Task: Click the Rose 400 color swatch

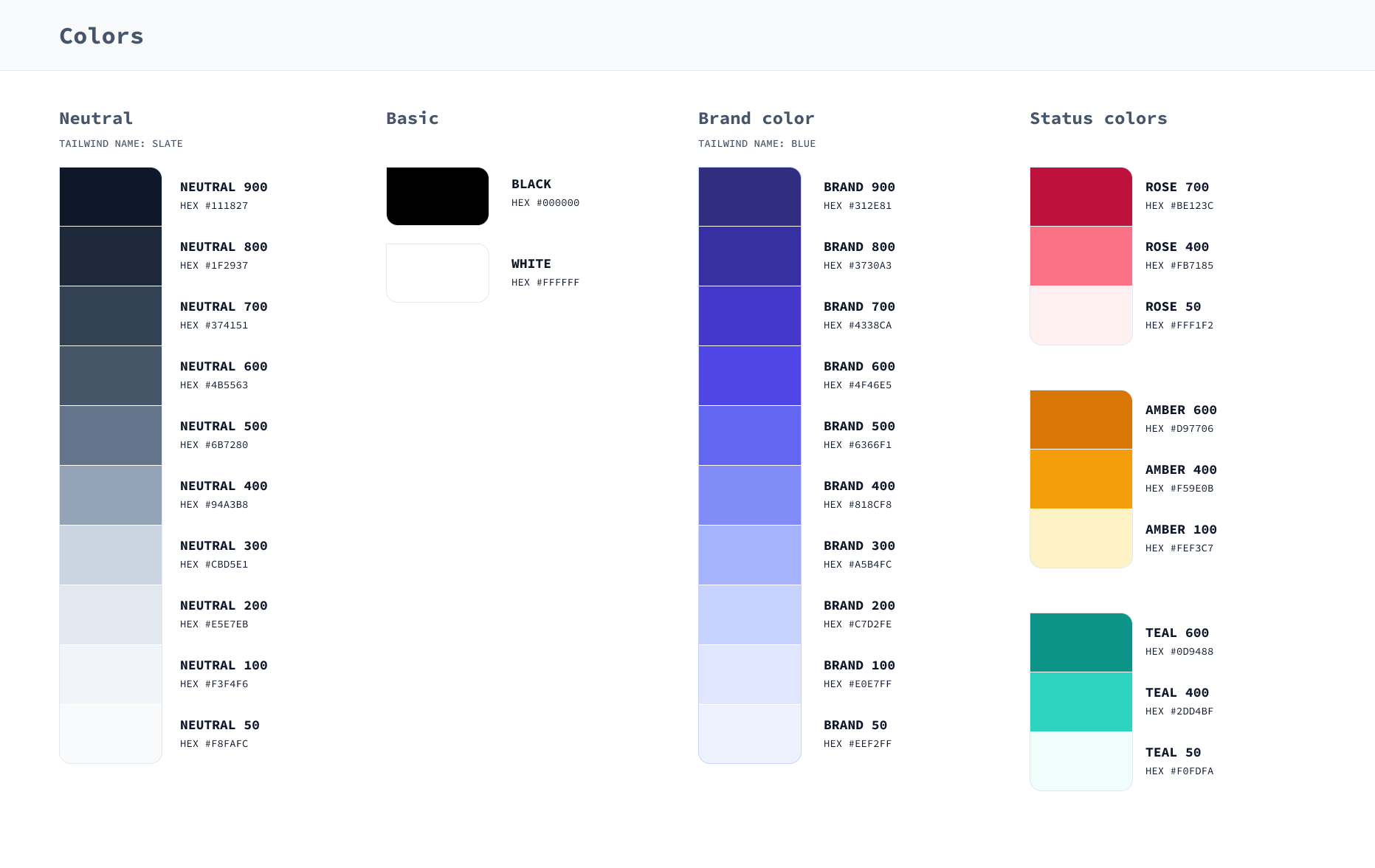Action: click(1081, 256)
